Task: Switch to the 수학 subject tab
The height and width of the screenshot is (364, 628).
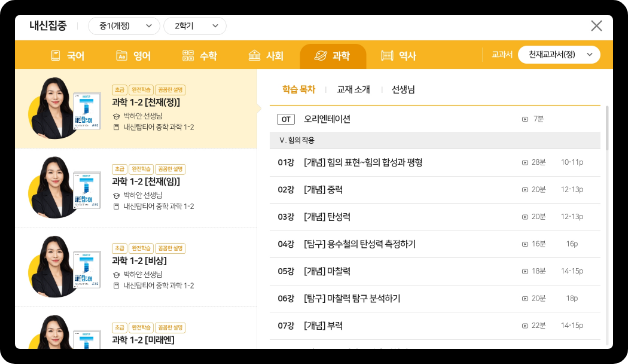Action: pos(199,56)
